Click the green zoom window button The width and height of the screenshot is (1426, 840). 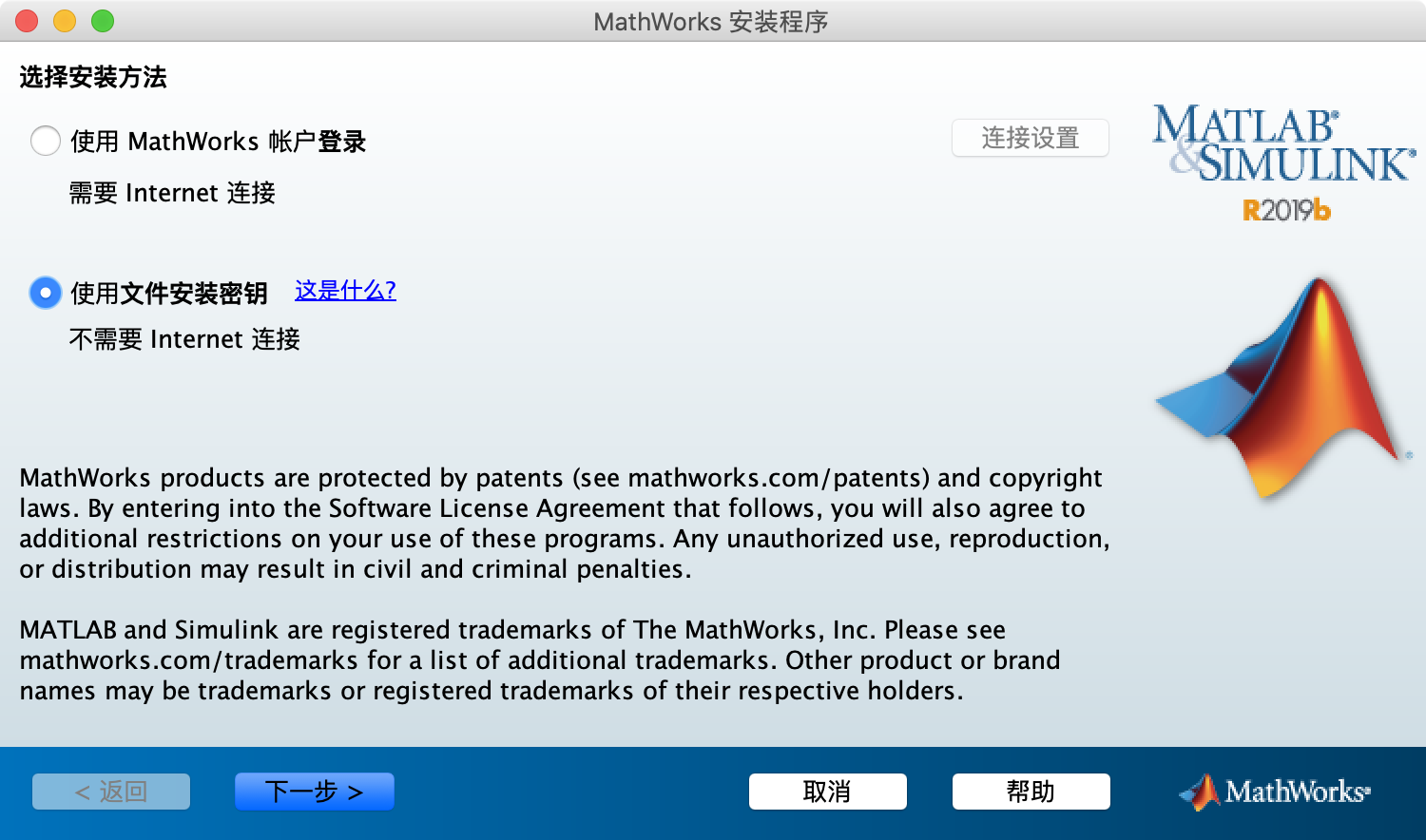[103, 21]
